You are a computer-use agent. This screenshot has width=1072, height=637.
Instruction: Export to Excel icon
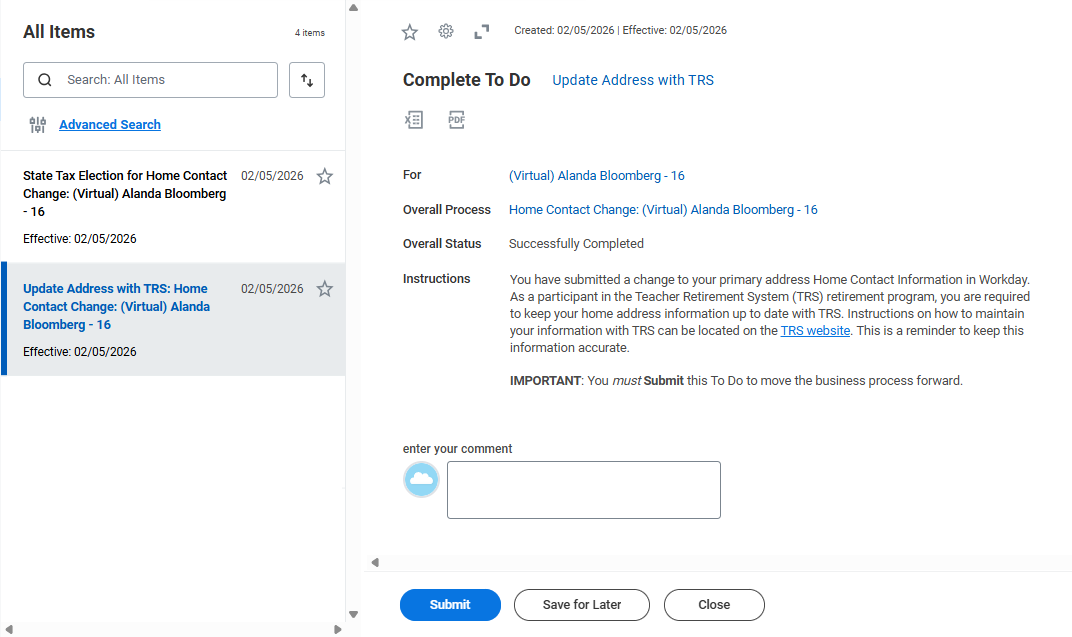click(414, 120)
